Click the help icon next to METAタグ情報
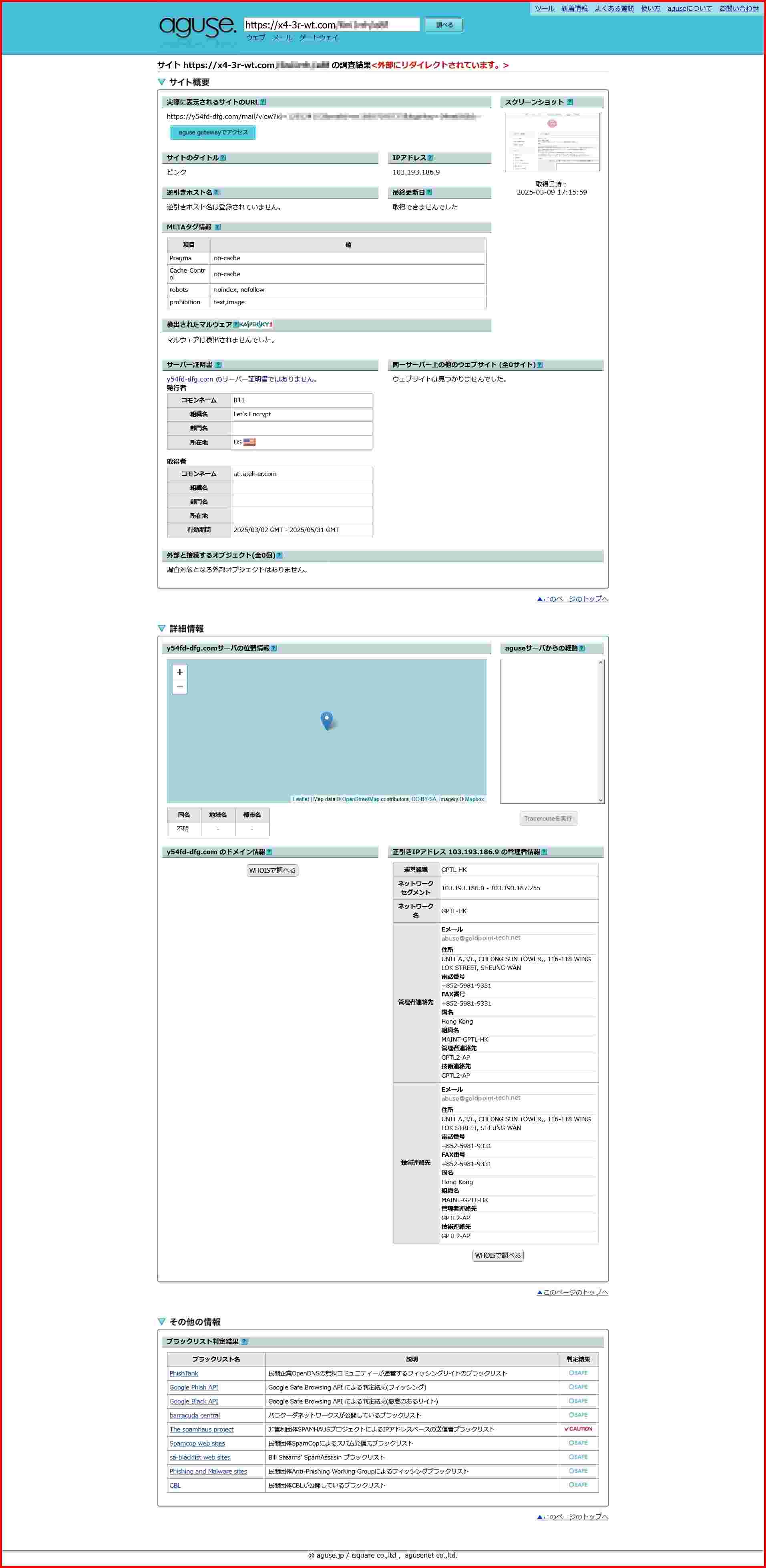The width and height of the screenshot is (766, 1568). [217, 227]
